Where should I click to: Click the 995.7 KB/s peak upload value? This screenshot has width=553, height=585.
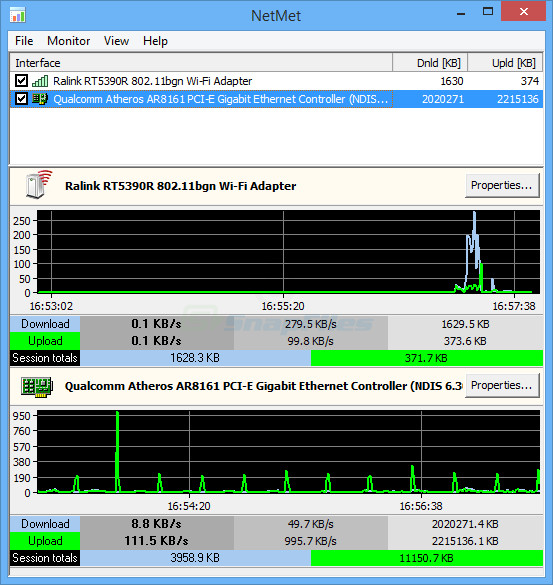click(x=311, y=541)
